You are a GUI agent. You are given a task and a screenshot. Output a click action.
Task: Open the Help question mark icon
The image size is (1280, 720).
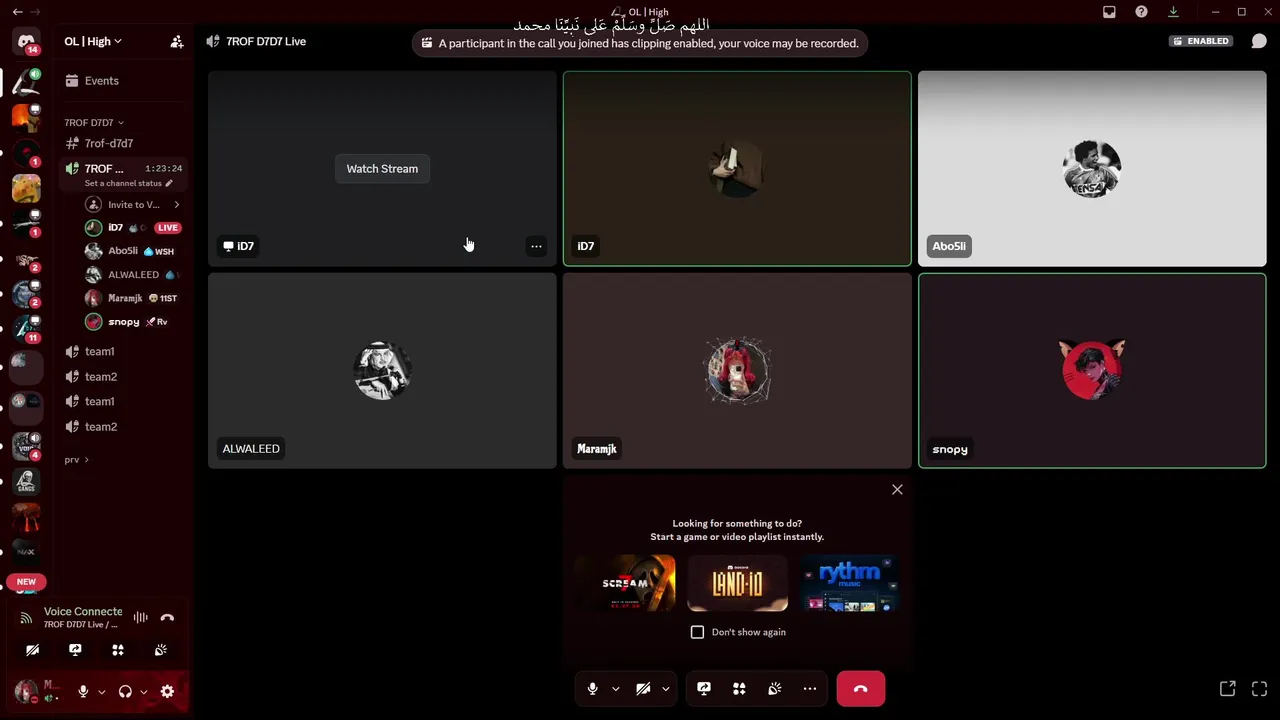[1141, 12]
